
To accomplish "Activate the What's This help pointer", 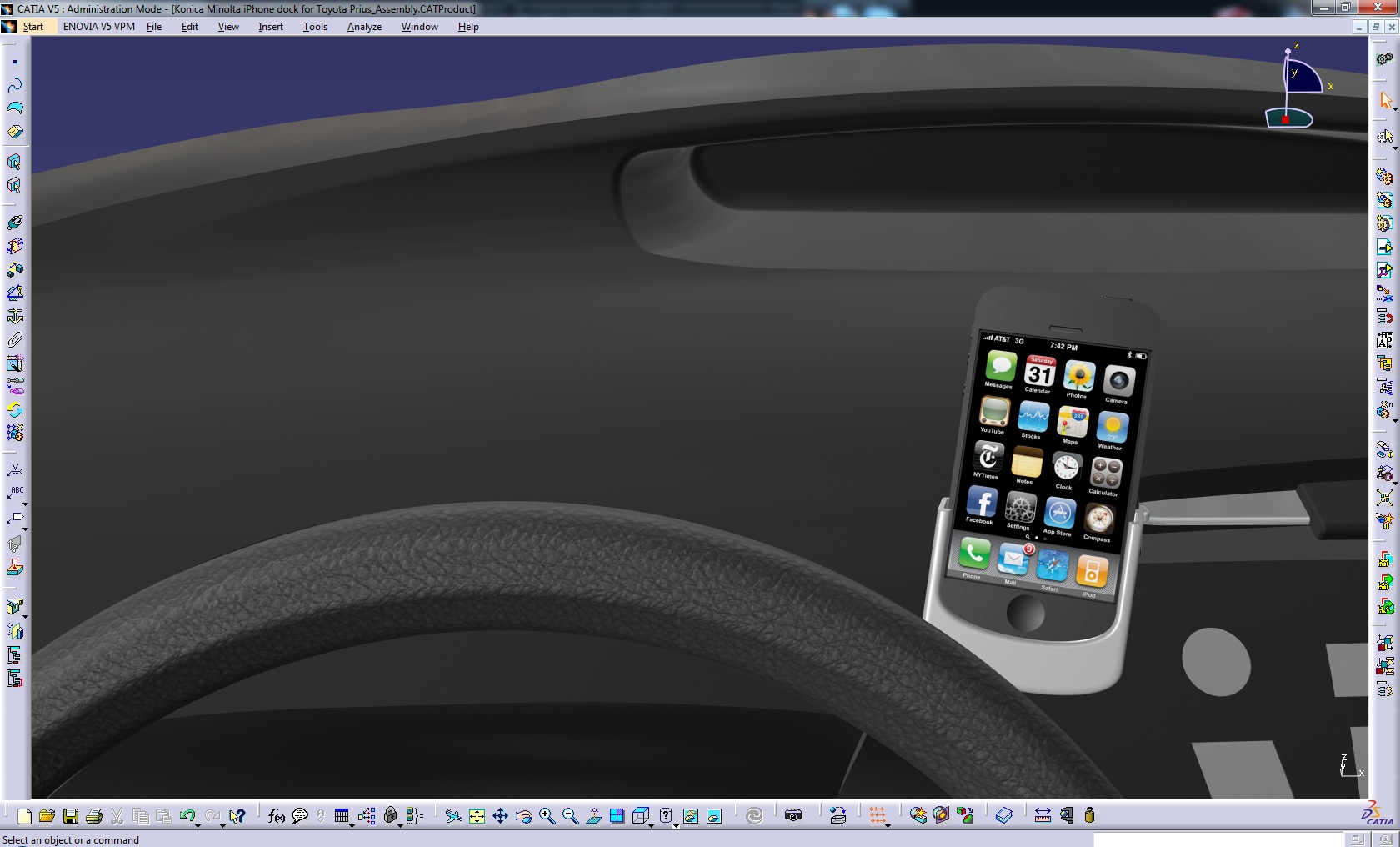I will click(x=237, y=816).
